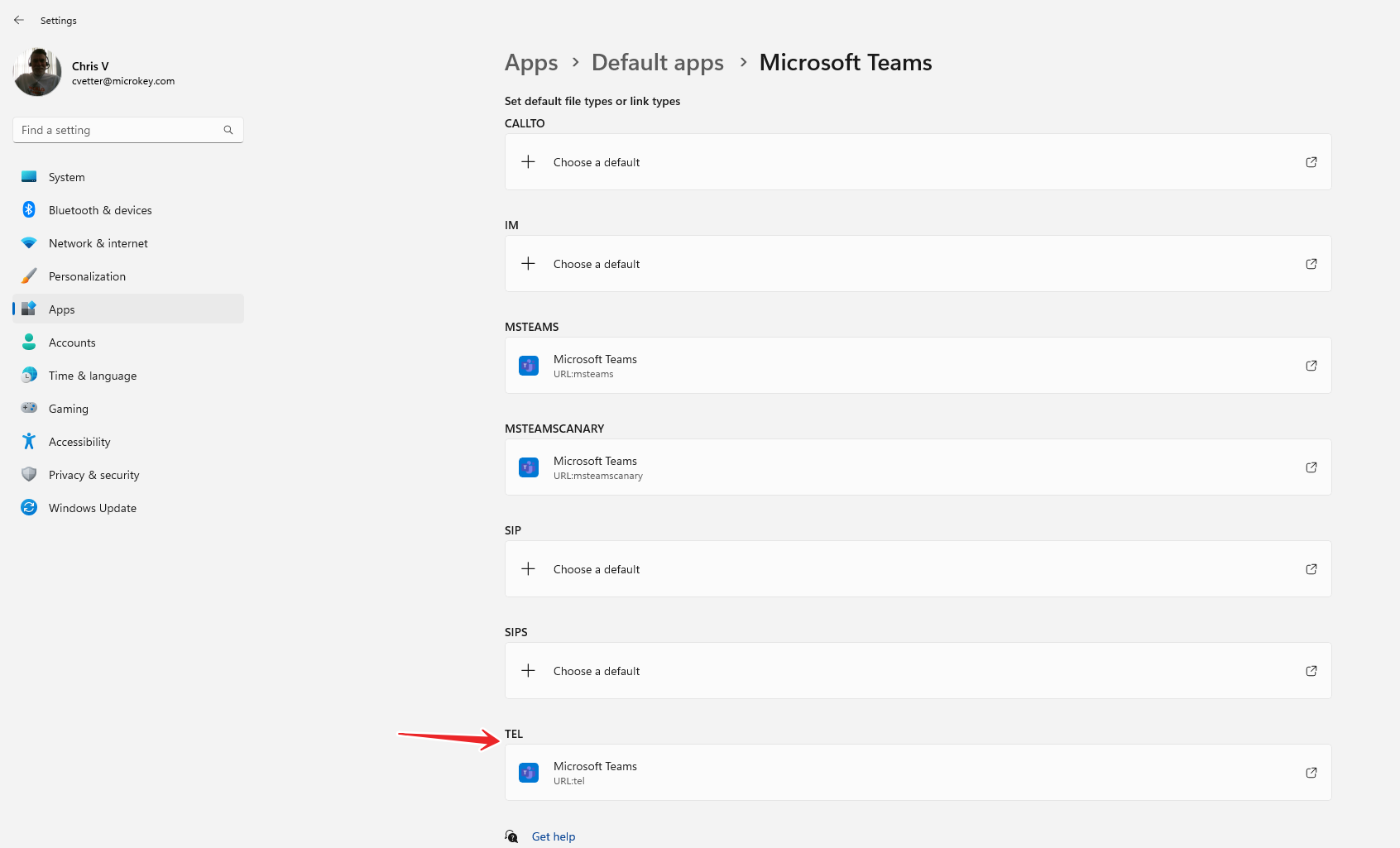Viewport: 1400px width, 848px height.
Task: Click the Windows Update sync icon
Action: [x=29, y=507]
